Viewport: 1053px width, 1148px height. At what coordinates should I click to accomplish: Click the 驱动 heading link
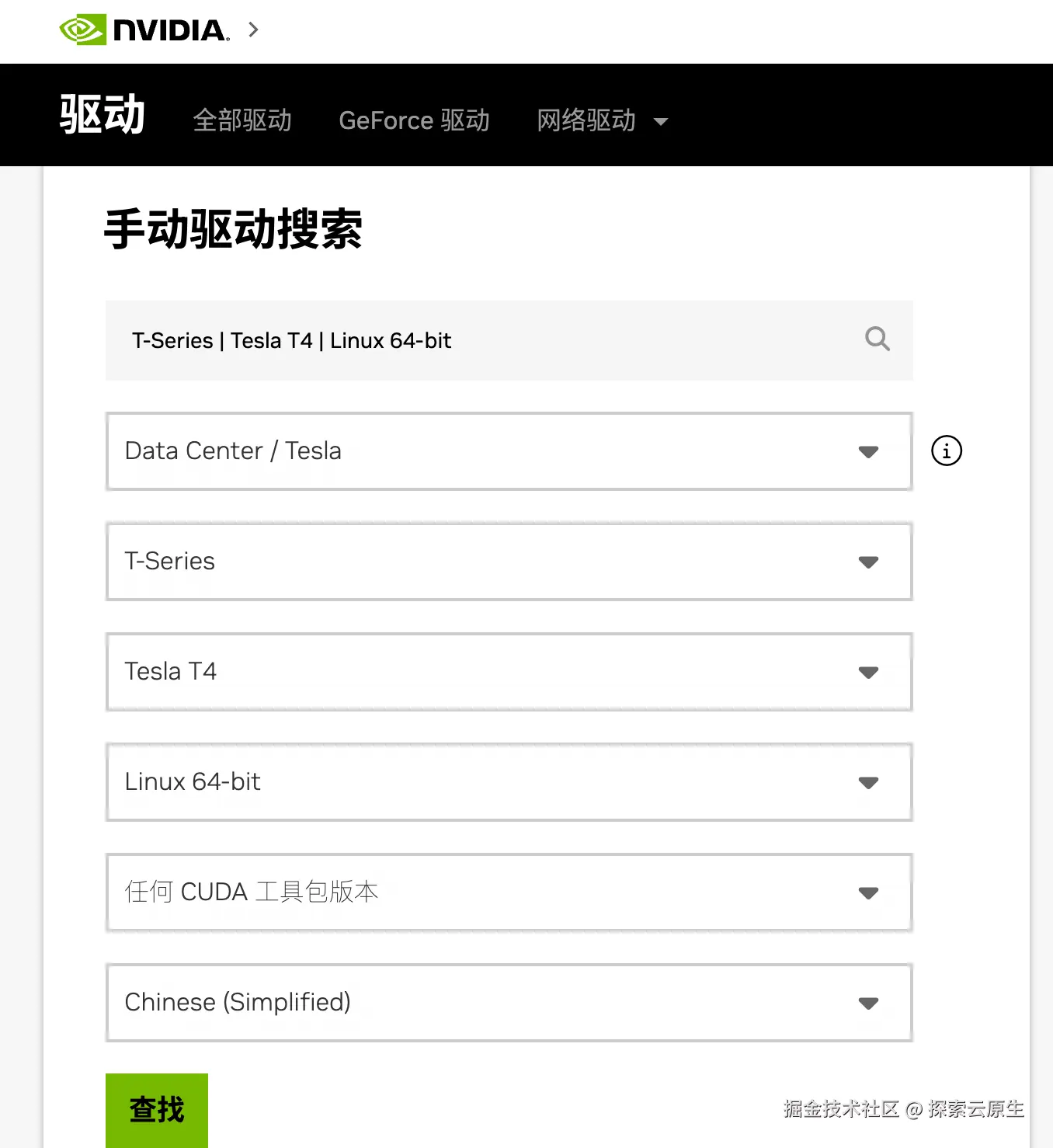coord(101,114)
